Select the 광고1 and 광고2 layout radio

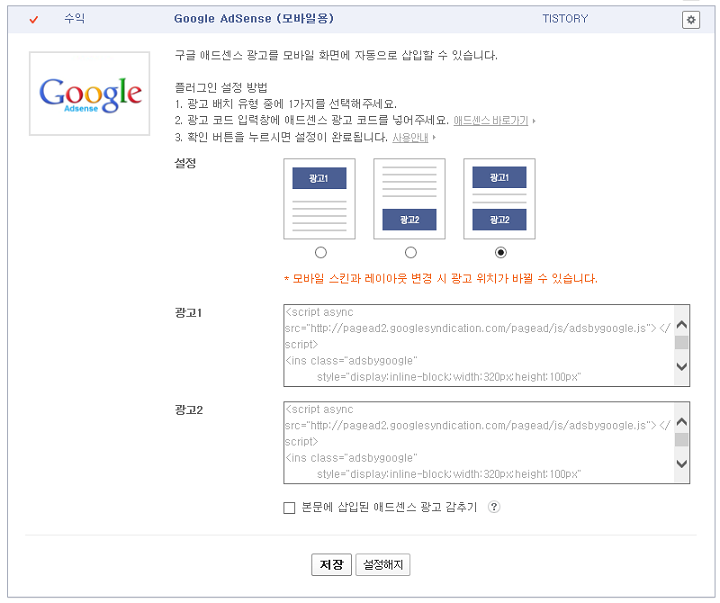pyautogui.click(x=501, y=252)
